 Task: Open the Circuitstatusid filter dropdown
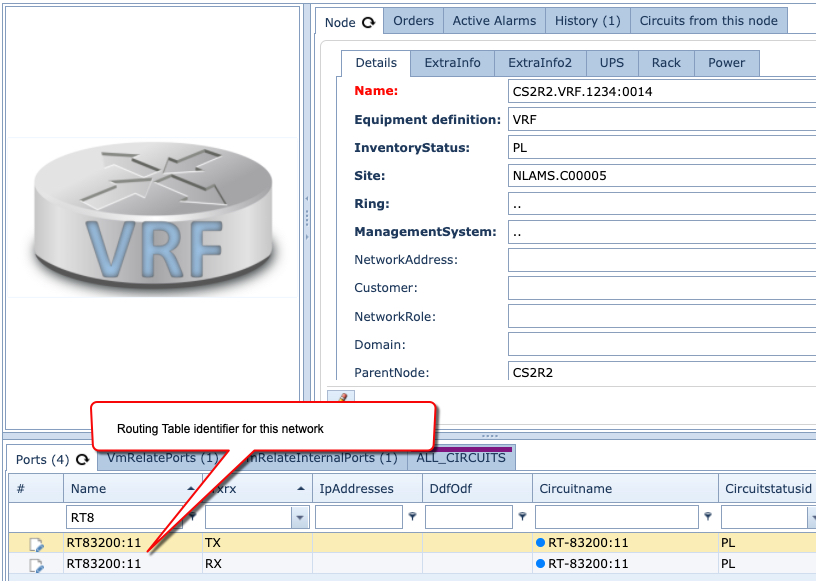[x=811, y=517]
